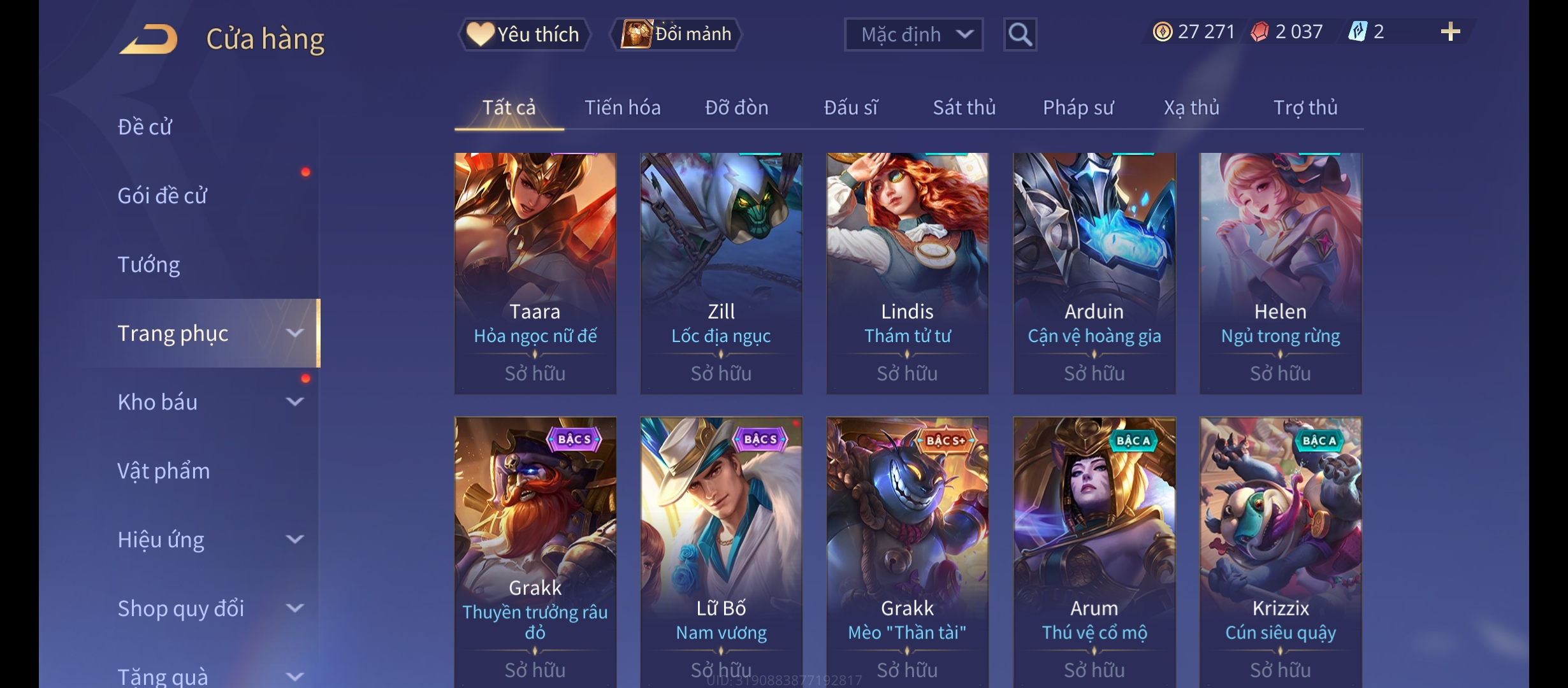Expand the Kho báu menu chevron
This screenshot has width=1568, height=688.
click(x=294, y=402)
